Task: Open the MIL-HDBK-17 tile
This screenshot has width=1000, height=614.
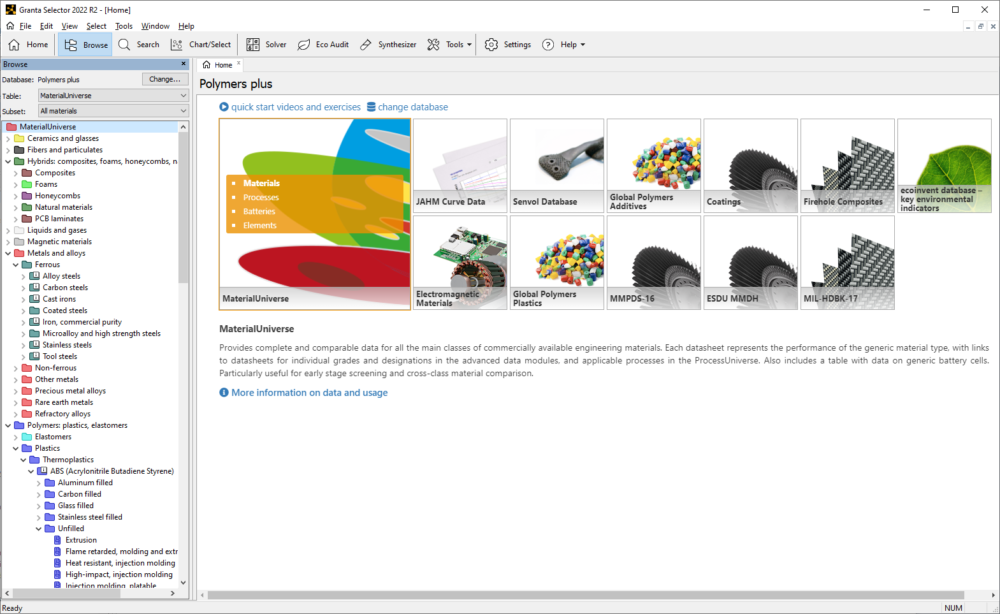Action: click(x=848, y=263)
